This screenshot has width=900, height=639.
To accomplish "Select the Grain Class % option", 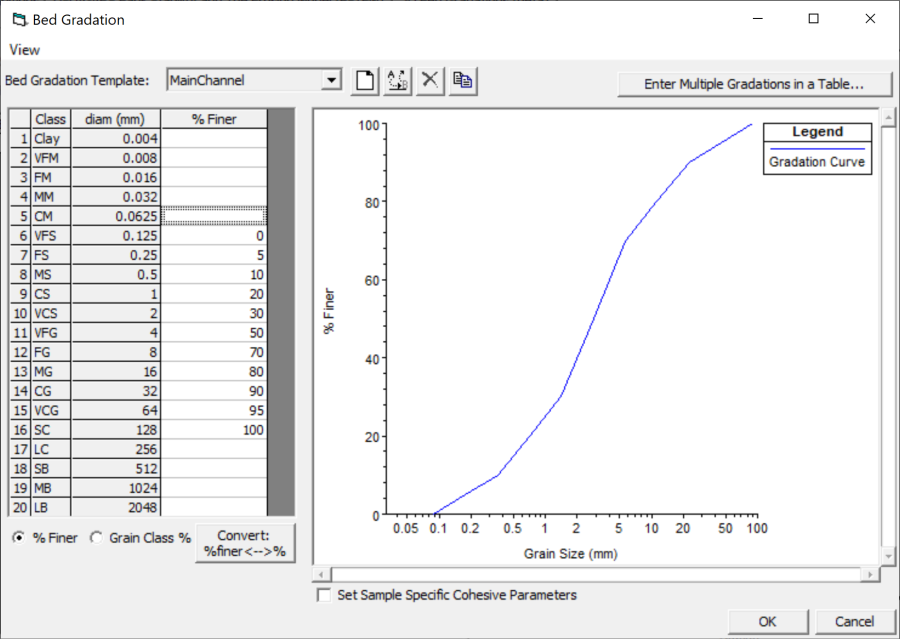I will [97, 538].
